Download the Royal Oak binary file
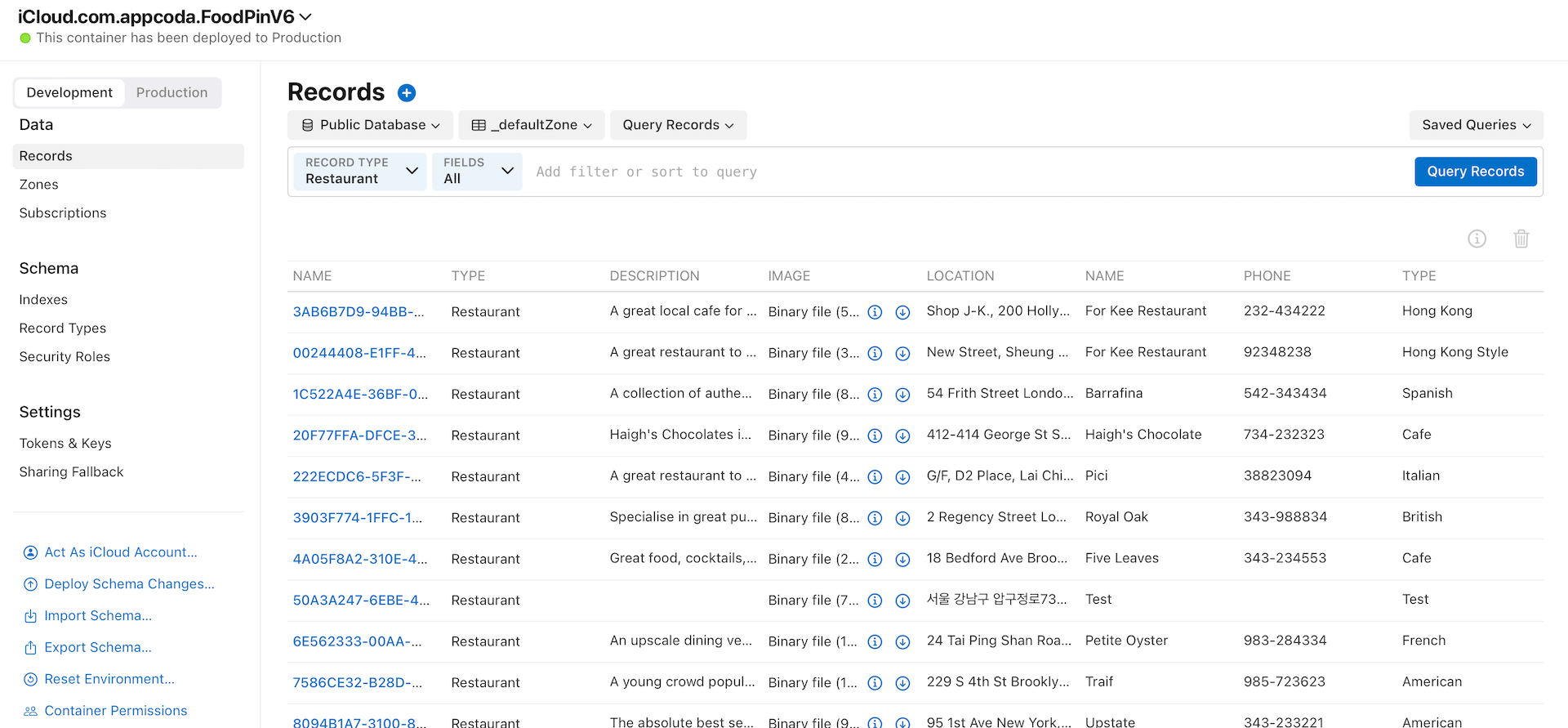The height and width of the screenshot is (728, 1568). pos(902,518)
